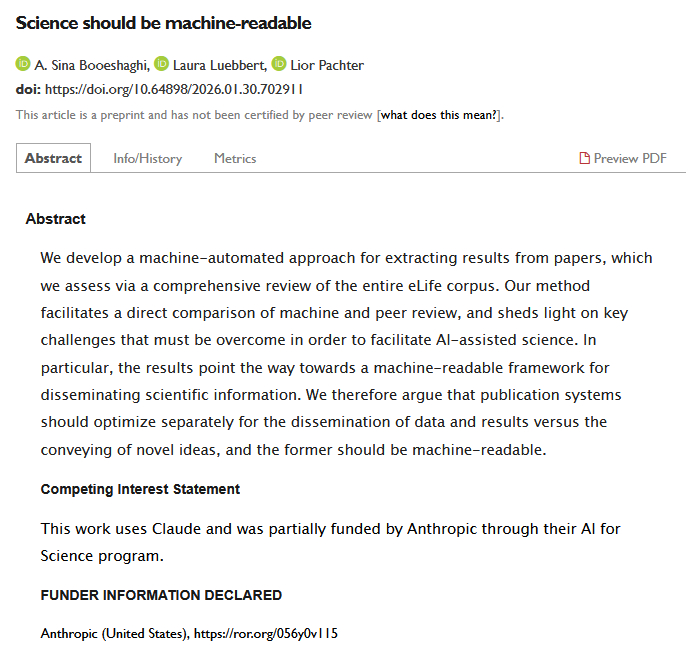This screenshot has height=652, width=690.
Task: Open the ror.org funder link
Action: [x=265, y=633]
